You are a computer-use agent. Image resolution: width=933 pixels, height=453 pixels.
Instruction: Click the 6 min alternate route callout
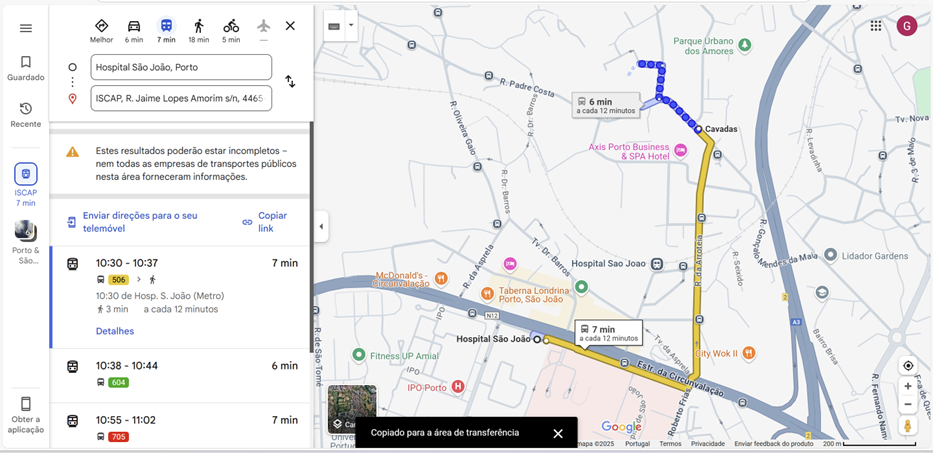(606, 105)
